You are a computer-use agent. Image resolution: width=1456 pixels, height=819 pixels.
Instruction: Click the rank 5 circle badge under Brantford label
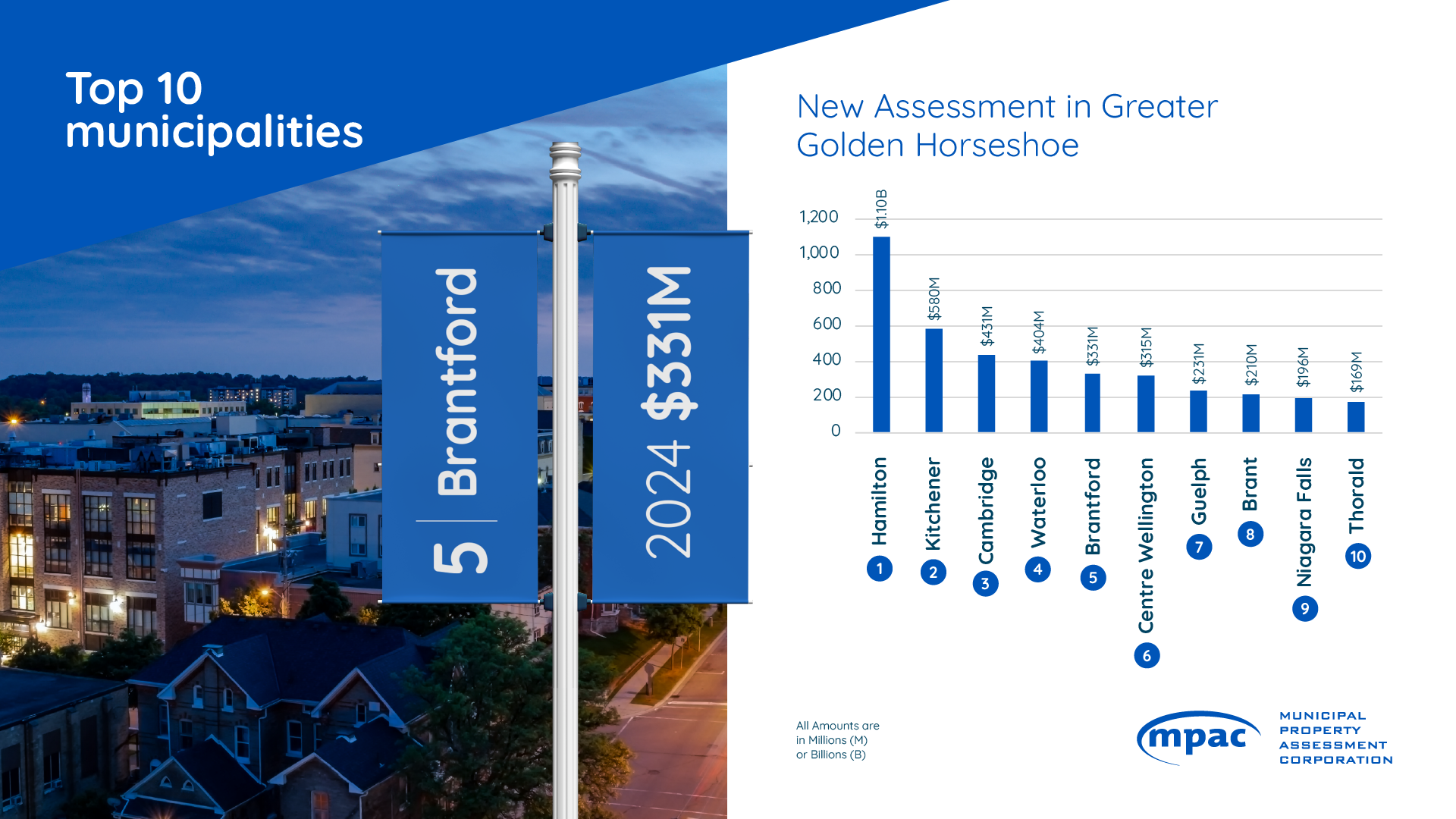click(x=1093, y=578)
